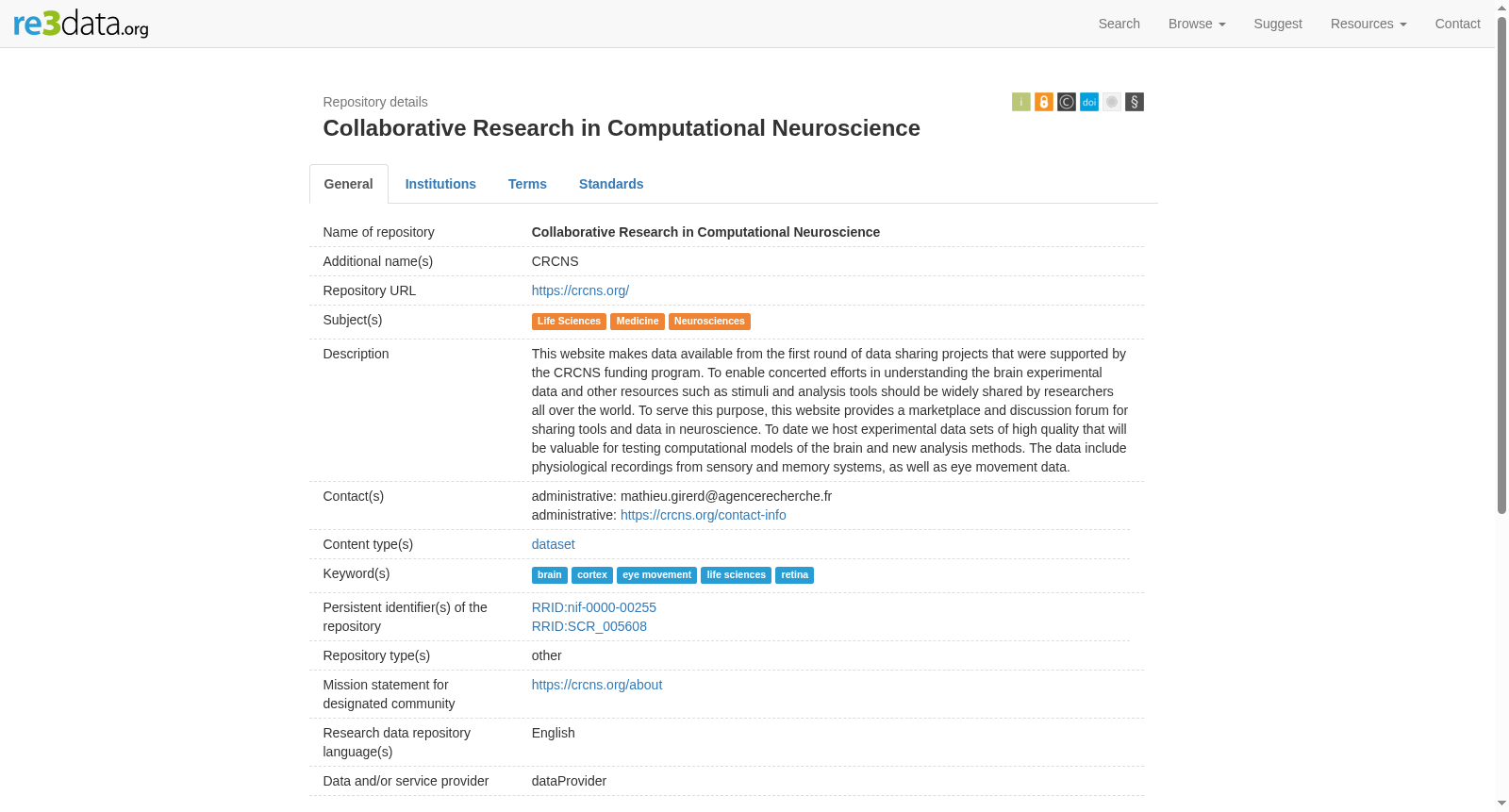The image size is (1509, 812).
Task: Click the retina keyword tag
Action: click(794, 575)
